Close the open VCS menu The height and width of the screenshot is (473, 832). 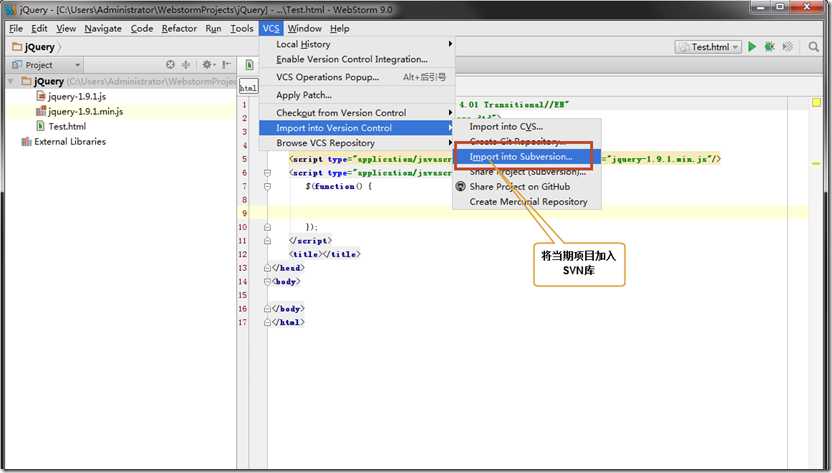(271, 29)
